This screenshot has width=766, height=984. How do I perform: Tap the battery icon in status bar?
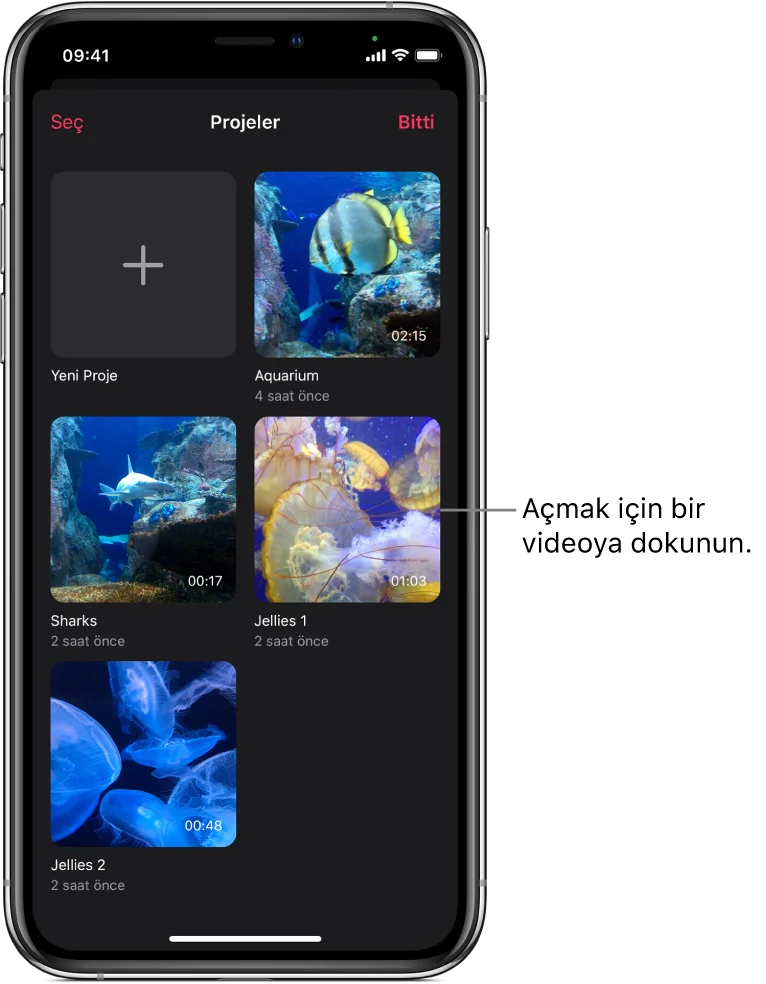click(x=428, y=55)
